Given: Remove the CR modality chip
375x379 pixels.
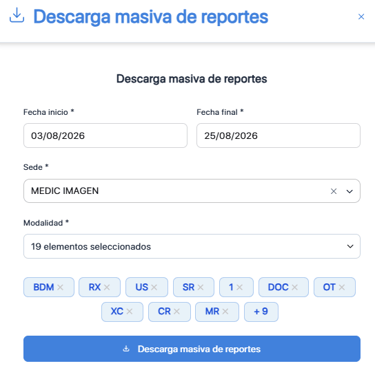Looking at the screenshot, I should tap(177, 311).
